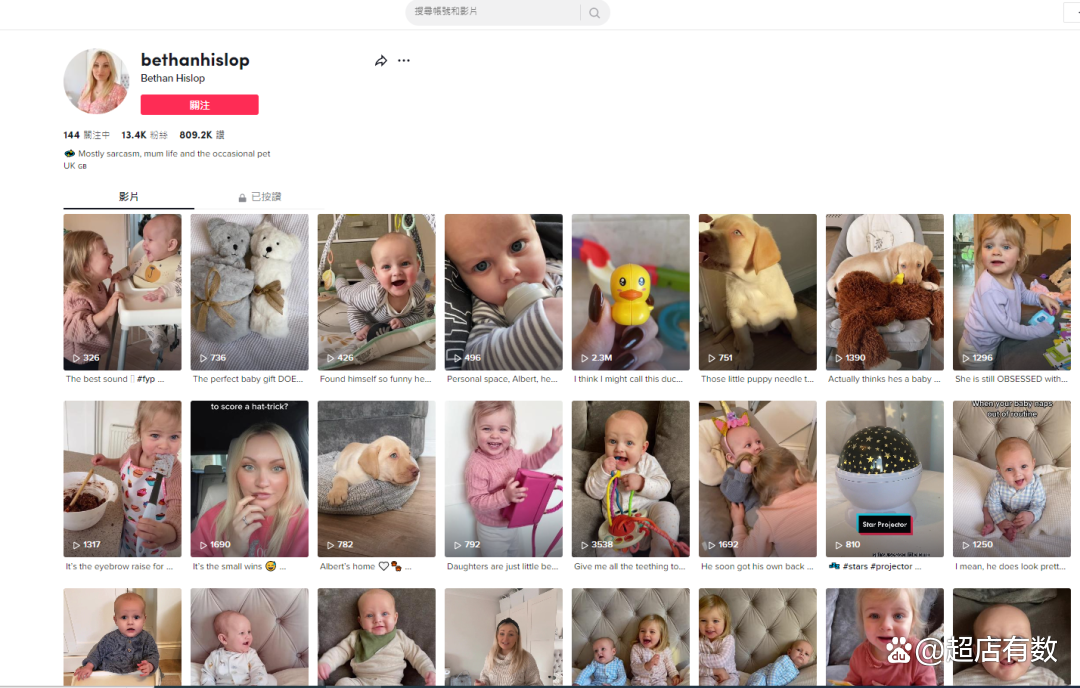This screenshot has height=688, width=1080.
Task: Click the share arrow icon
Action: click(381, 61)
